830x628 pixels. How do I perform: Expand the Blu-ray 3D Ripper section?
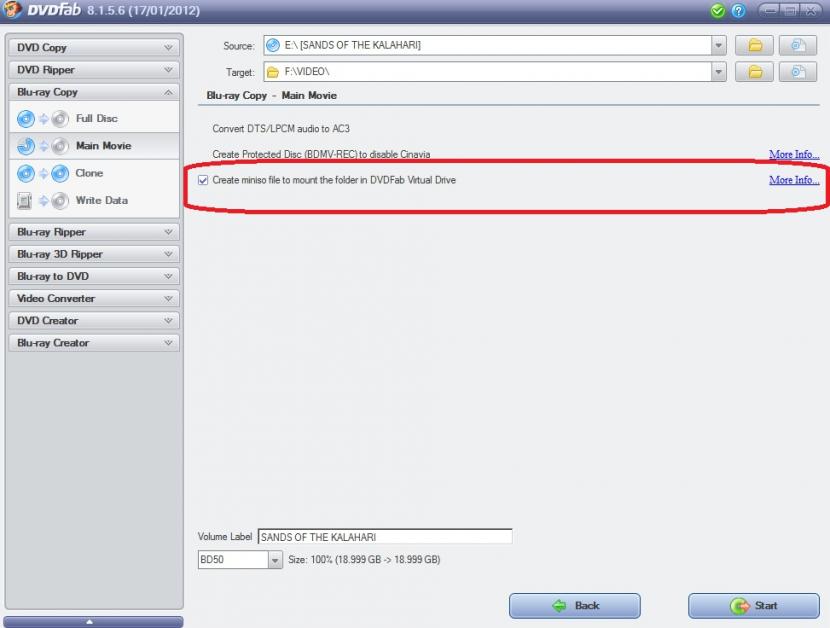94,254
